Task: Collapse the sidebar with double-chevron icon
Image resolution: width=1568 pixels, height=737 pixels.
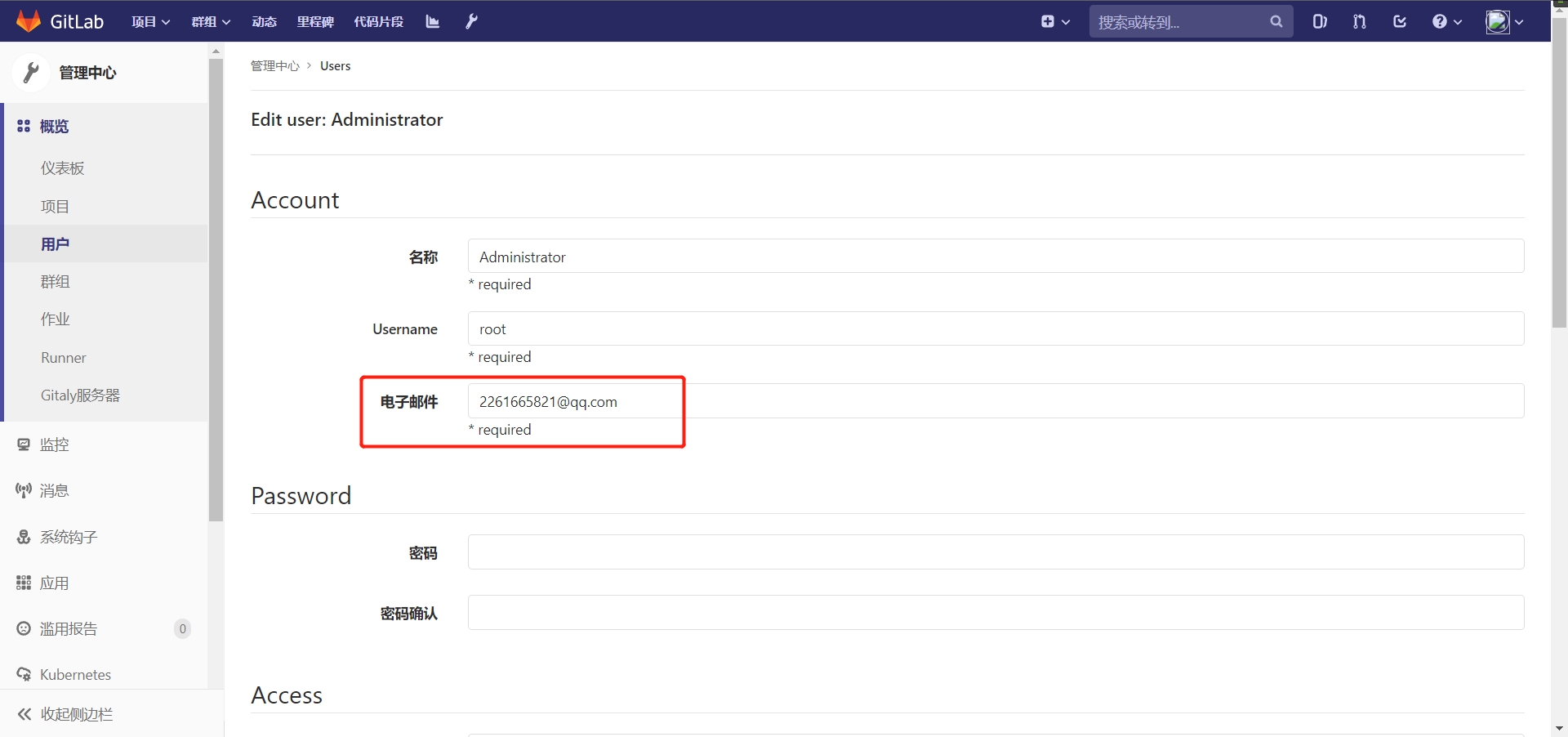Action: [x=24, y=714]
